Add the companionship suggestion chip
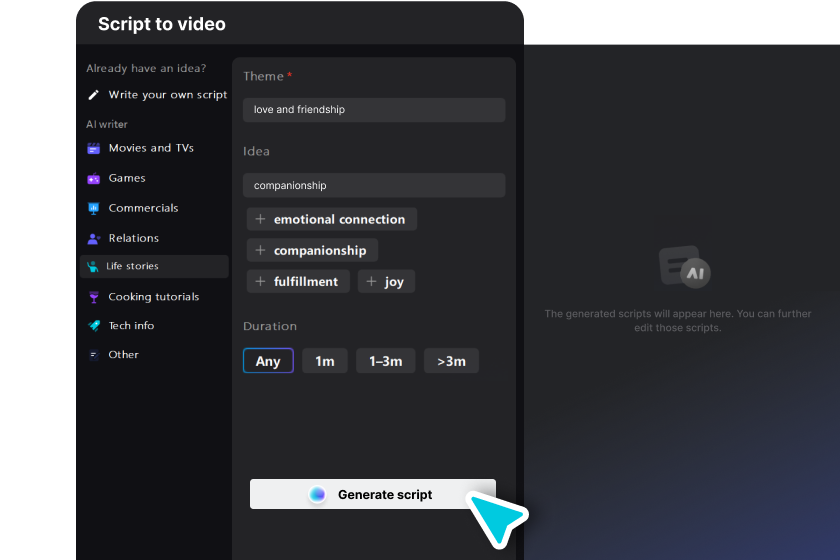This screenshot has height=560, width=840. [312, 250]
